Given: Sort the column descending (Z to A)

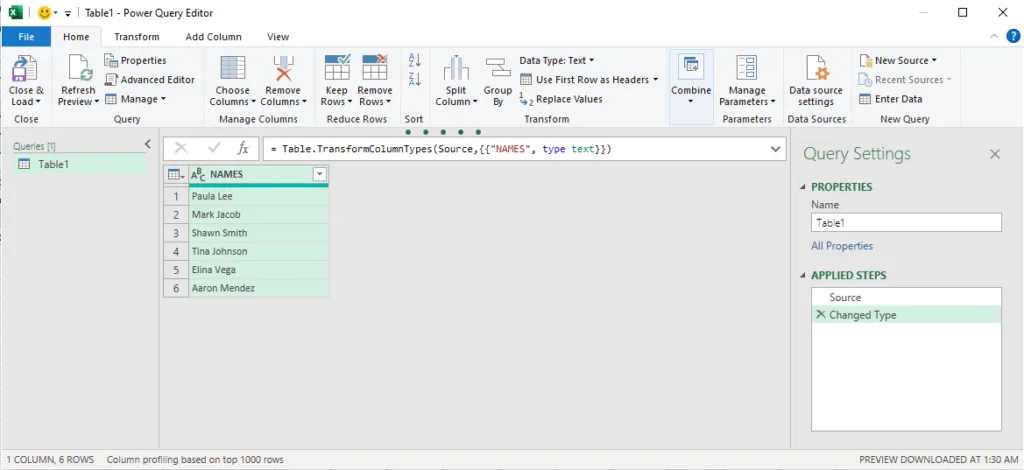Looking at the screenshot, I should click(x=414, y=80).
